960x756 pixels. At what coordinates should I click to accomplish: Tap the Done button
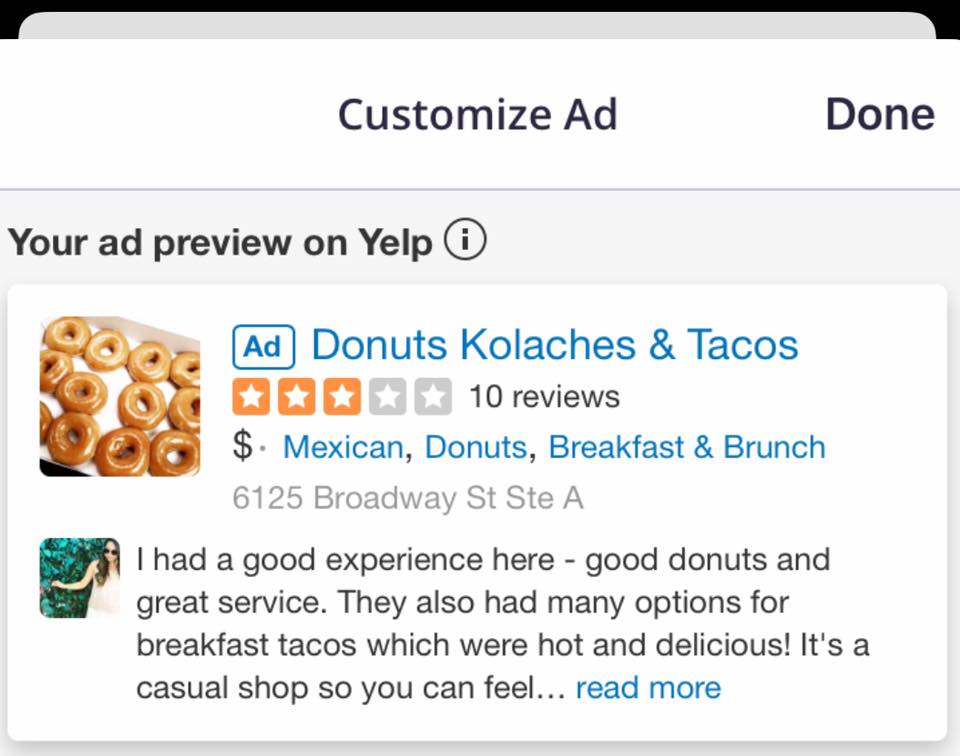click(x=880, y=114)
